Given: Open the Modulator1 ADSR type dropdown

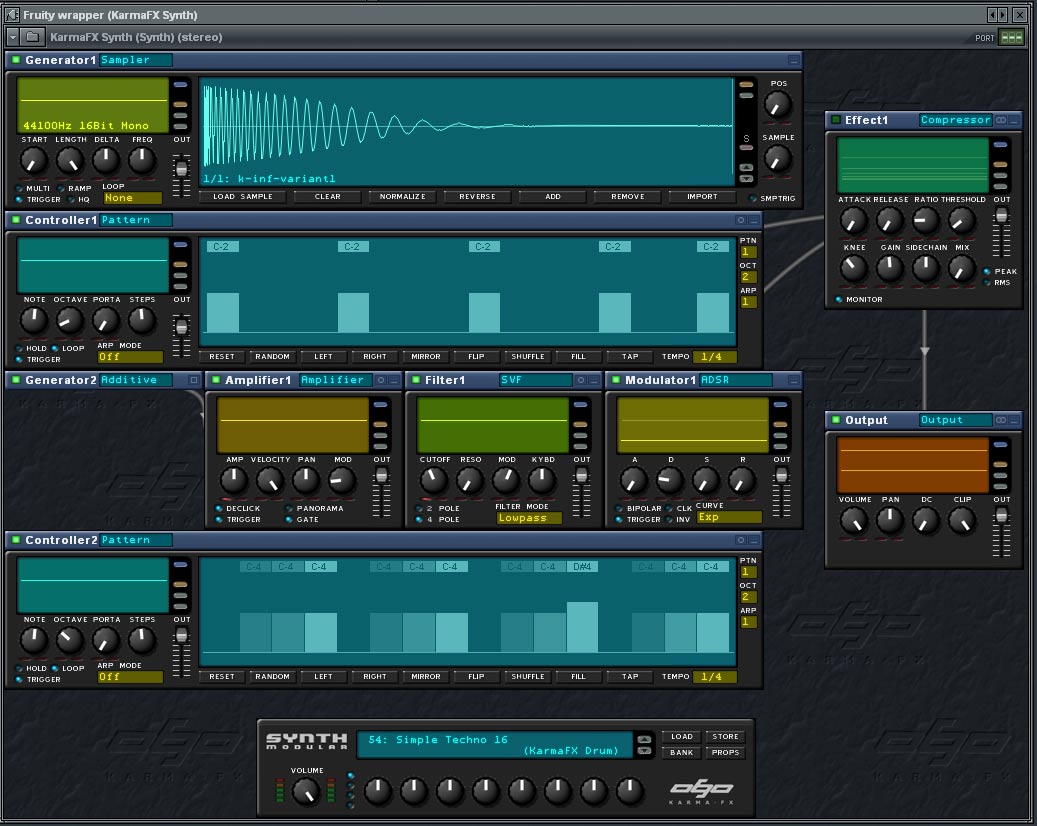Looking at the screenshot, I should [x=735, y=380].
